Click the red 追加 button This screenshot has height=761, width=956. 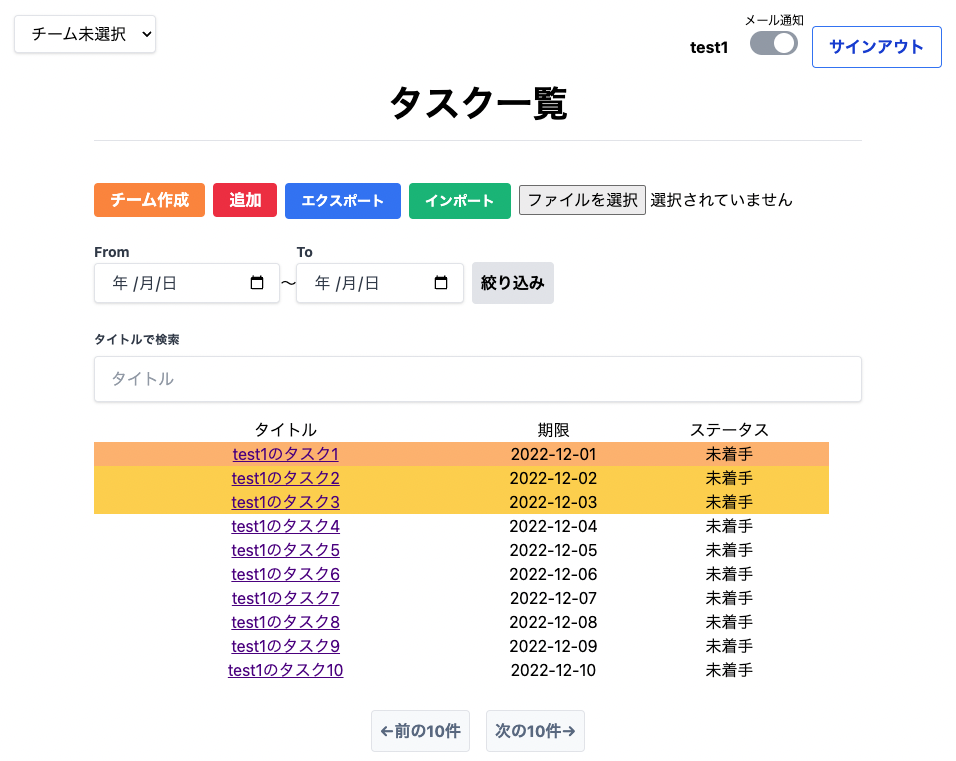point(244,200)
